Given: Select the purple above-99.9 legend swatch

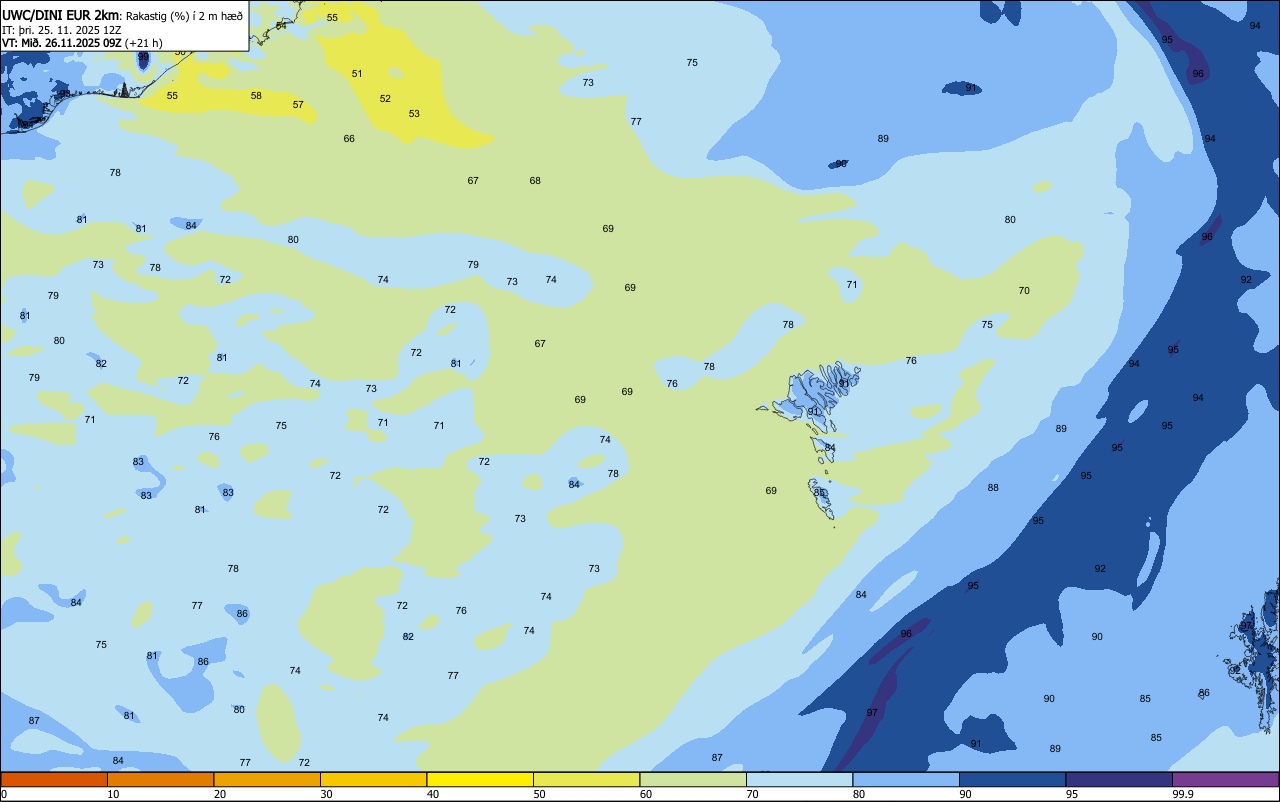Looking at the screenshot, I should pyautogui.click(x=1225, y=779).
